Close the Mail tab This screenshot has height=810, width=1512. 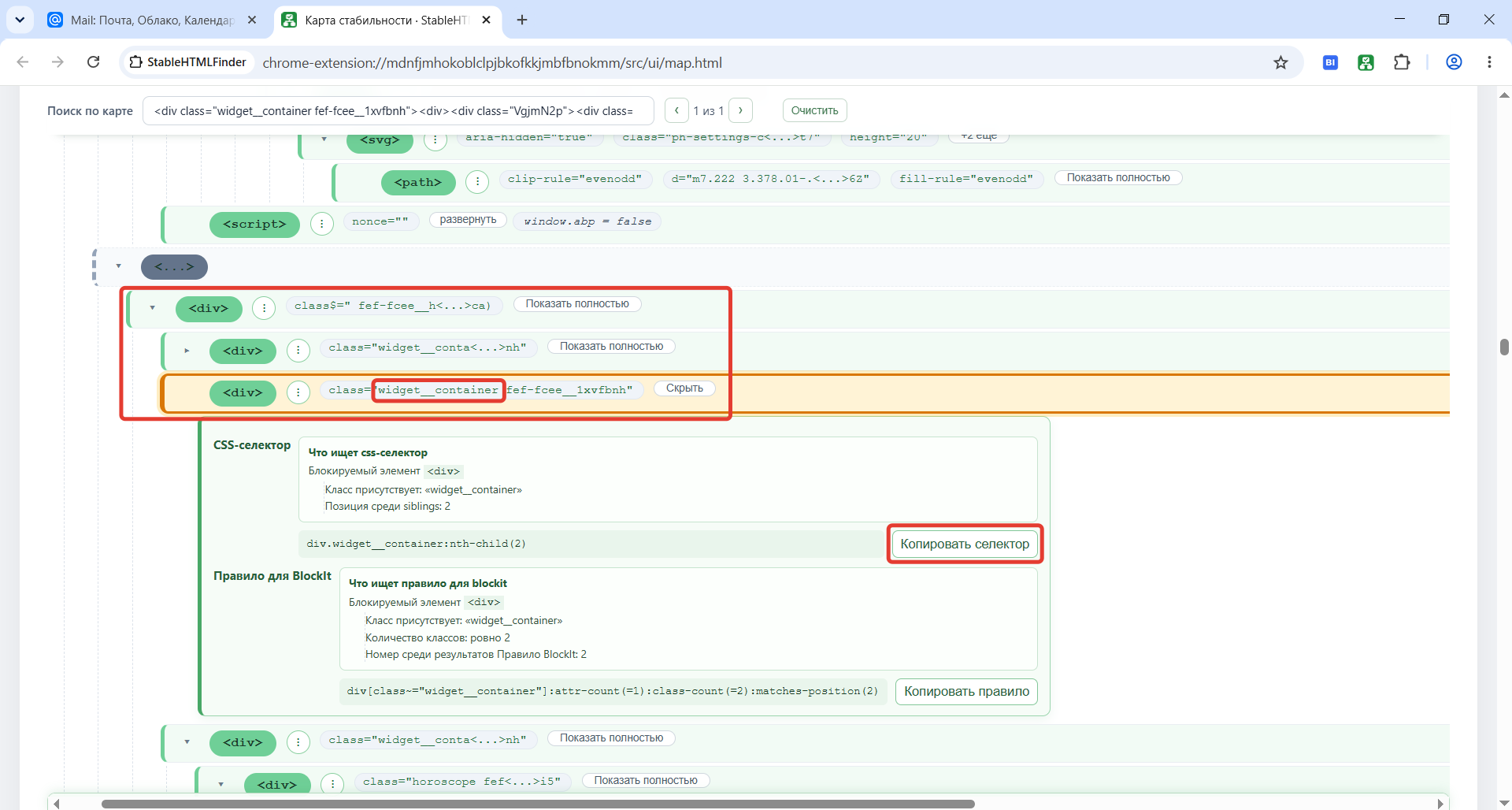pyautogui.click(x=252, y=20)
